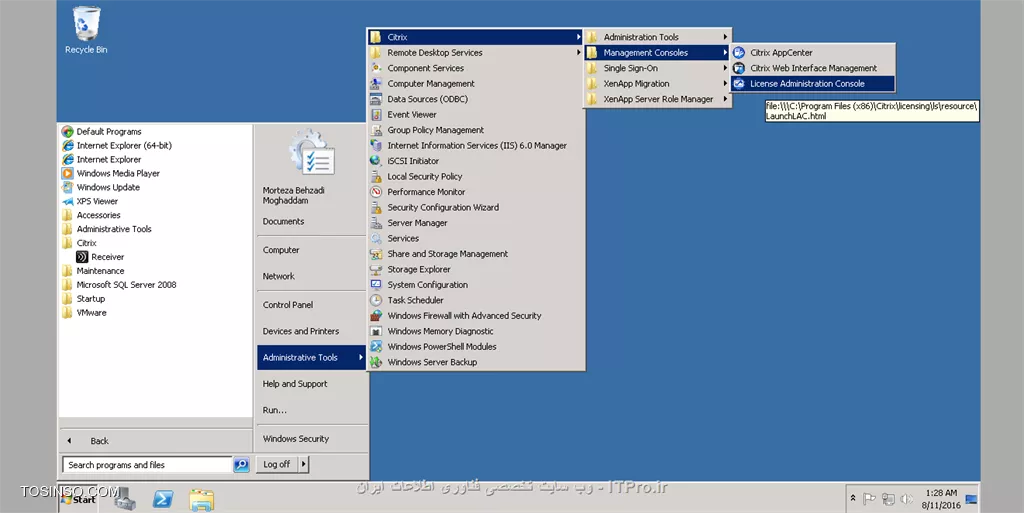The image size is (1024, 513).
Task: Expand the Citrix submenu arrow
Action: [579, 37]
